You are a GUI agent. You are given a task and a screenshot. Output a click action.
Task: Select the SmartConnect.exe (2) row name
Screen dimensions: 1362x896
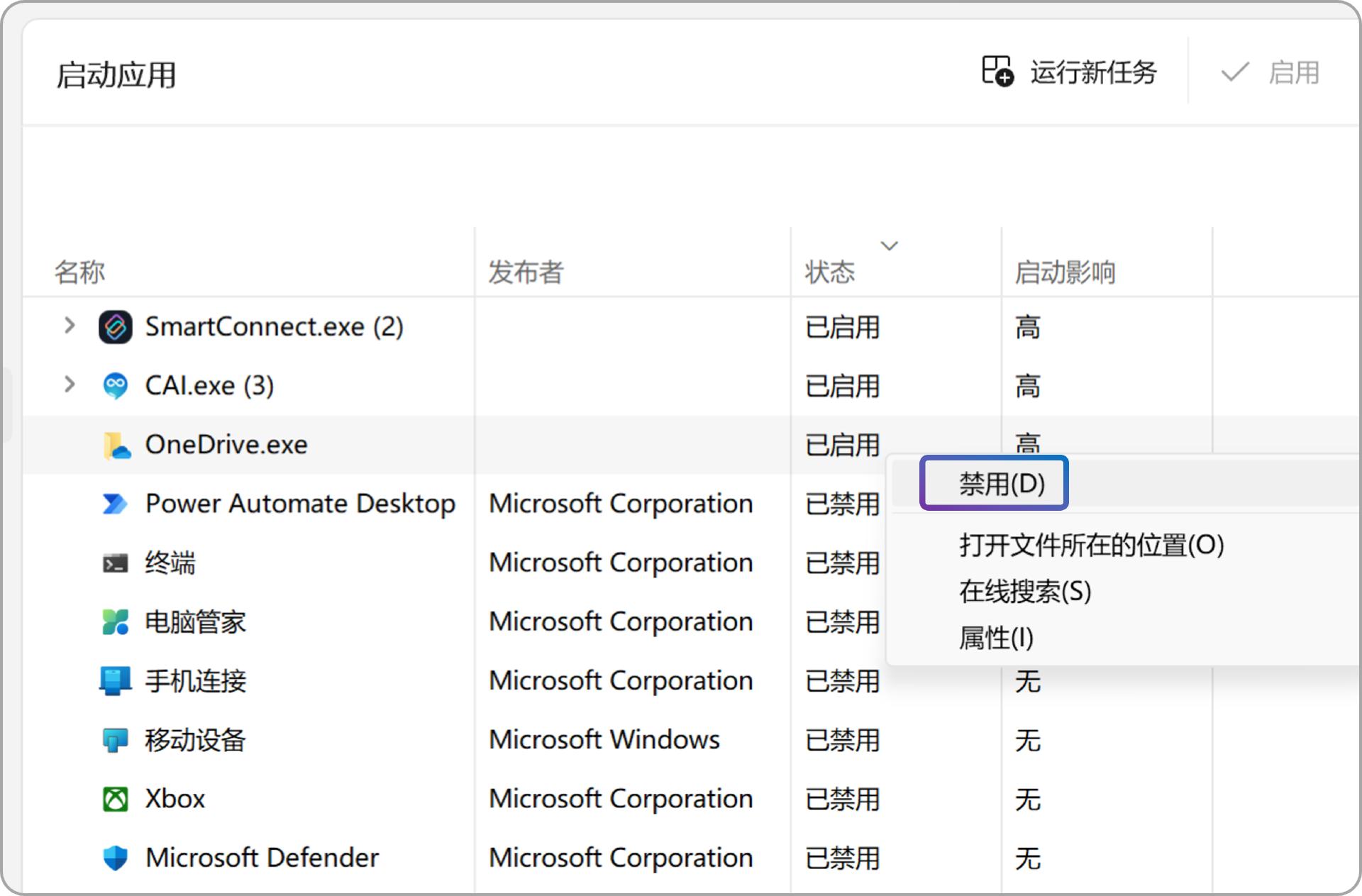tap(274, 327)
